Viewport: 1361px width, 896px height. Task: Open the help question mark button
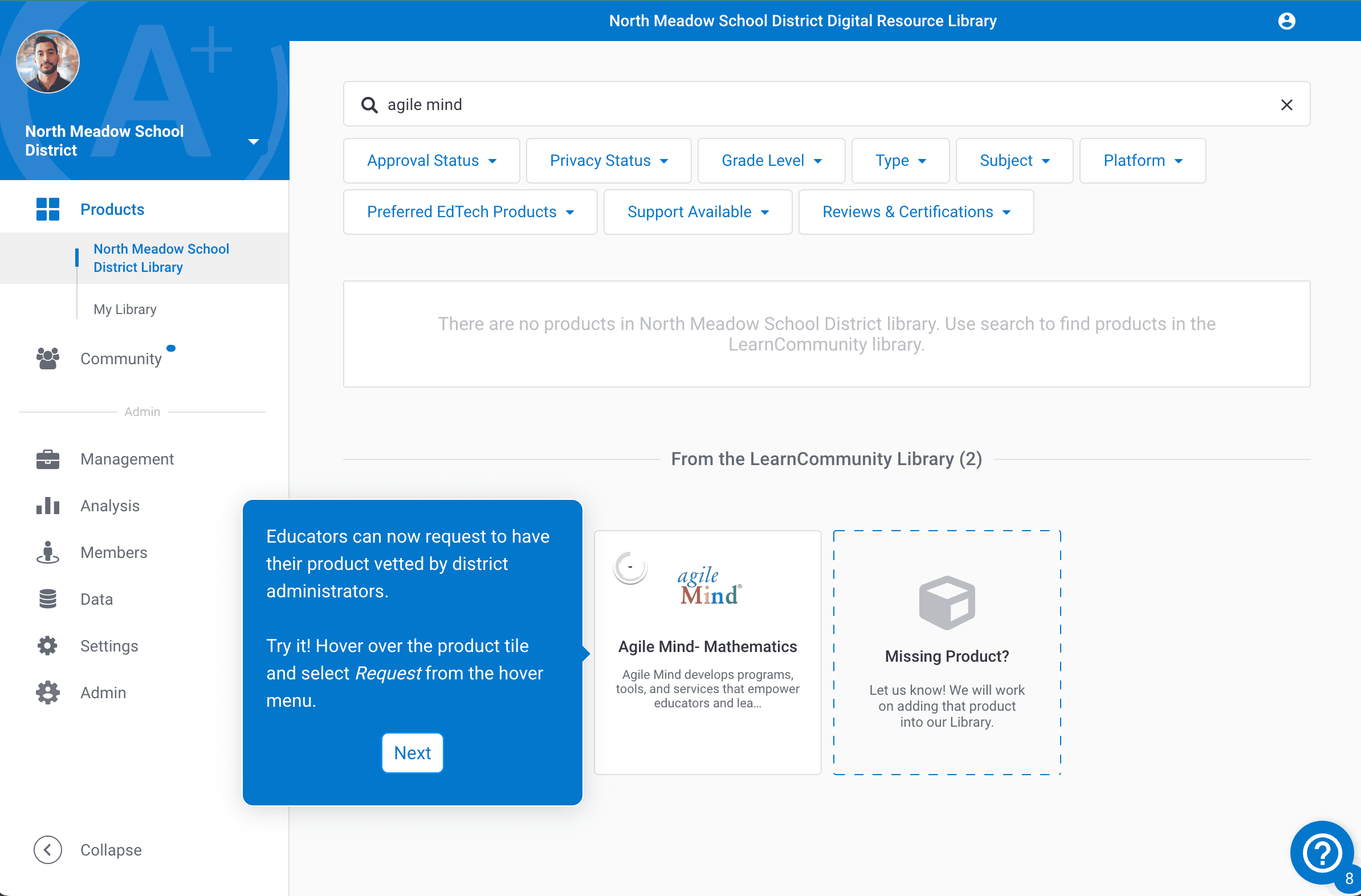click(1322, 853)
